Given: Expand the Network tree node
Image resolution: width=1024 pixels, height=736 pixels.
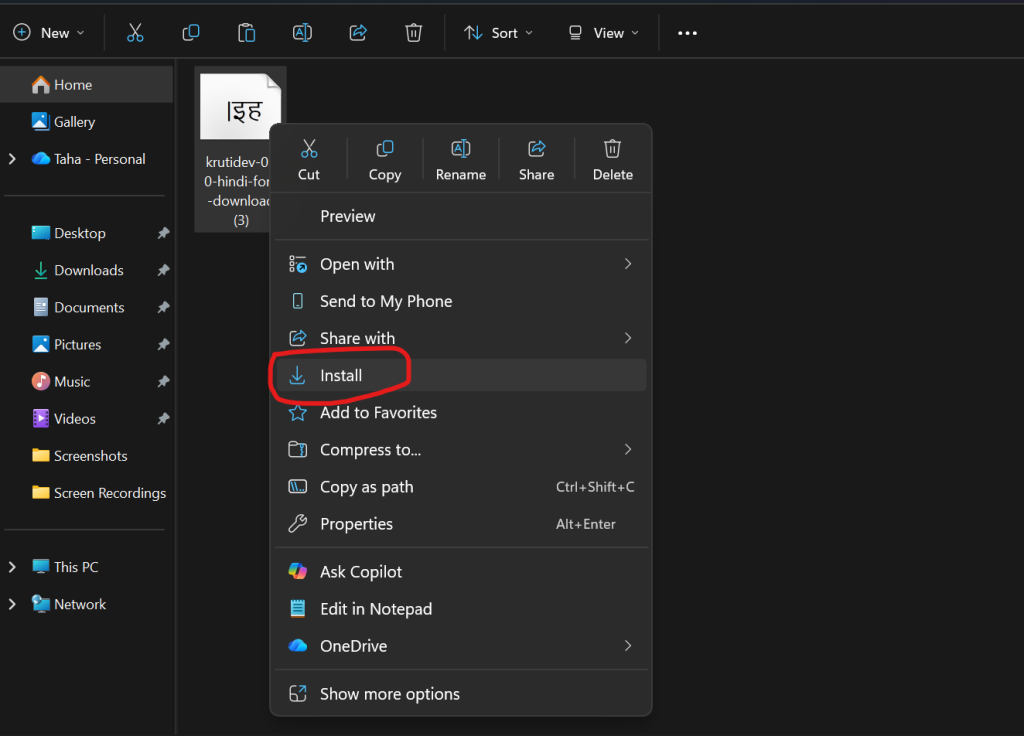Looking at the screenshot, I should [12, 604].
